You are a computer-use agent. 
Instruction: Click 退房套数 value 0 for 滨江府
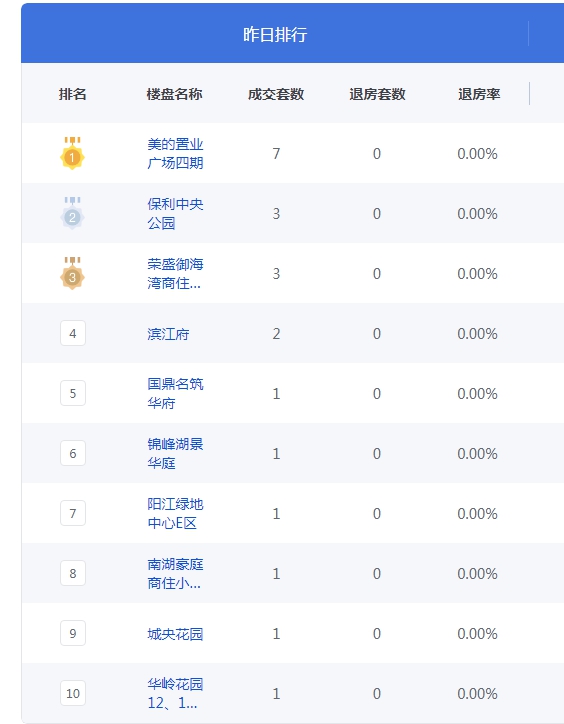click(377, 333)
